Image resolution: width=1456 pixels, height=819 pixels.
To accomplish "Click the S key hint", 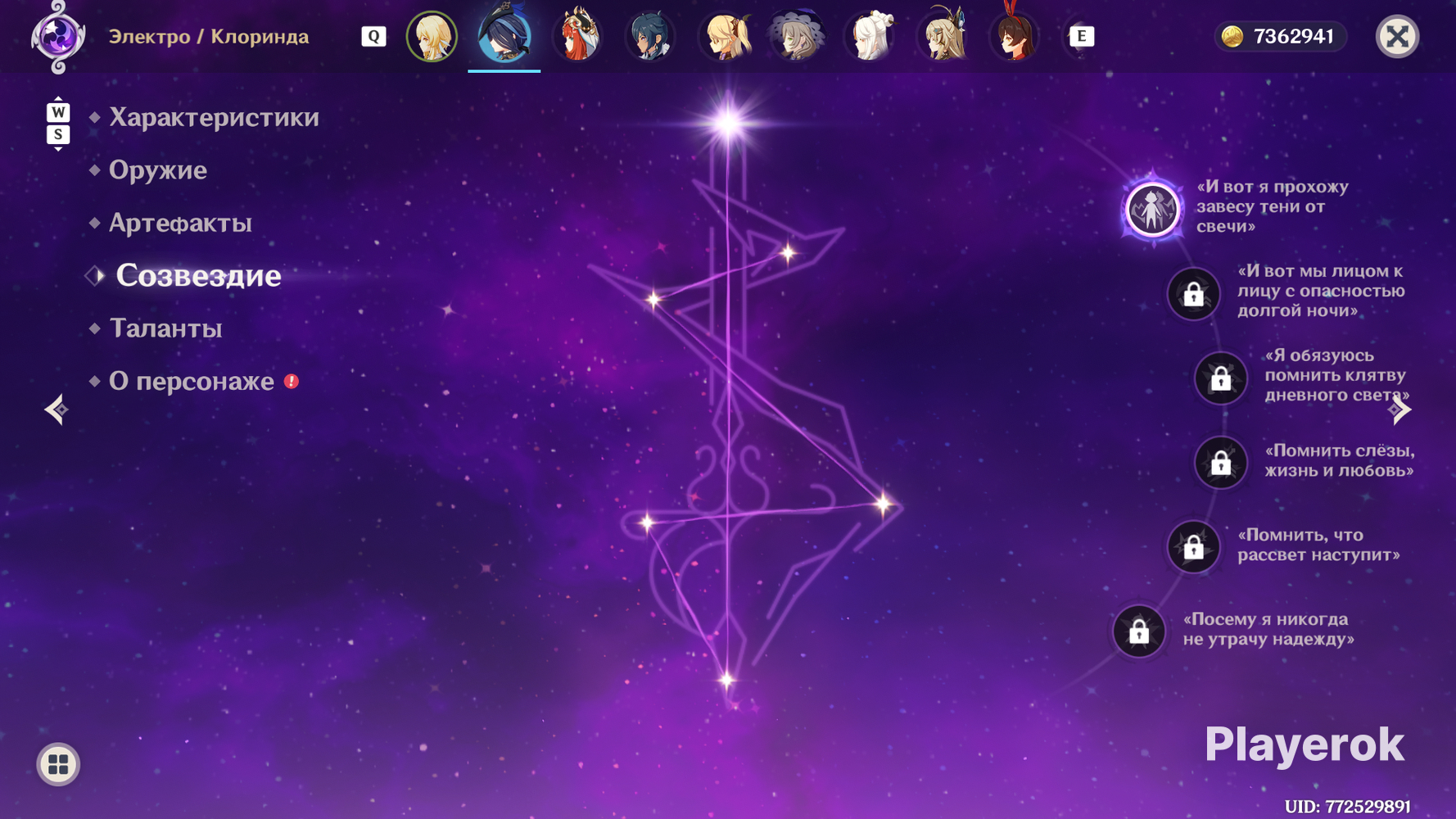I will [x=58, y=134].
